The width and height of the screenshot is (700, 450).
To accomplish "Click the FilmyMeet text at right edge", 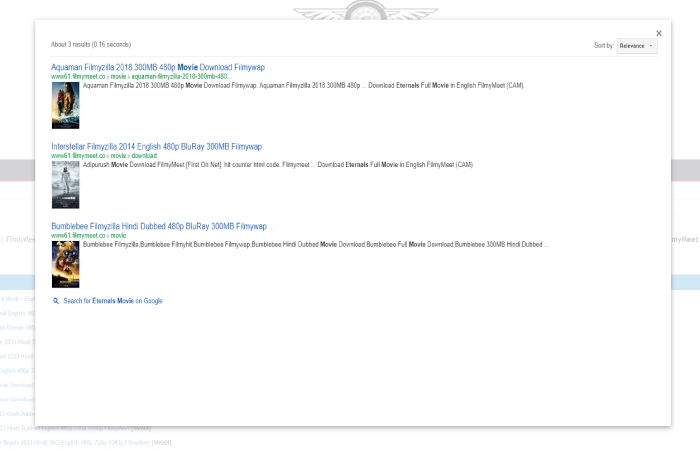I will tap(684, 240).
